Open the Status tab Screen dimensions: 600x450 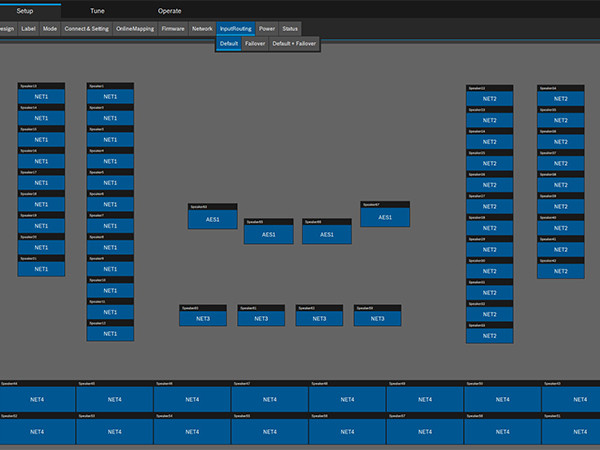point(290,29)
